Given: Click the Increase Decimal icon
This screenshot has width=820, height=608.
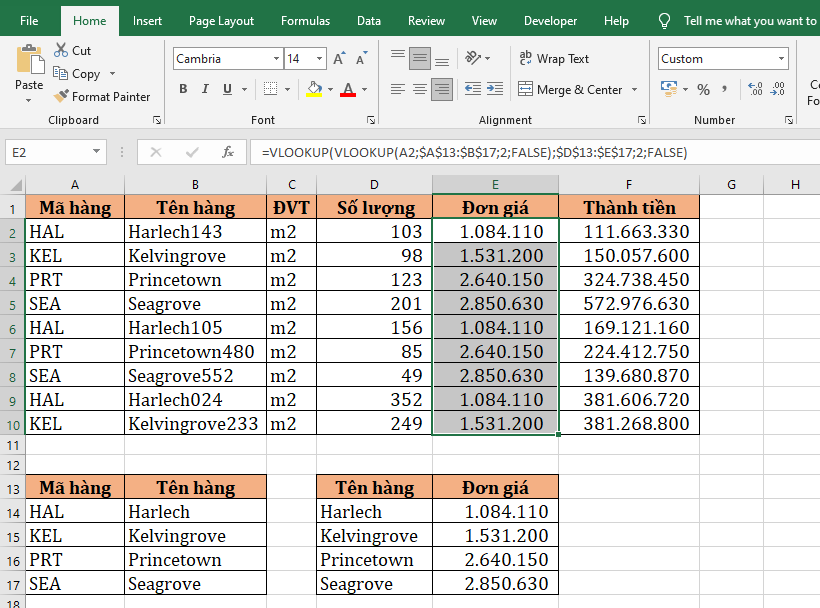Looking at the screenshot, I should [x=756, y=90].
